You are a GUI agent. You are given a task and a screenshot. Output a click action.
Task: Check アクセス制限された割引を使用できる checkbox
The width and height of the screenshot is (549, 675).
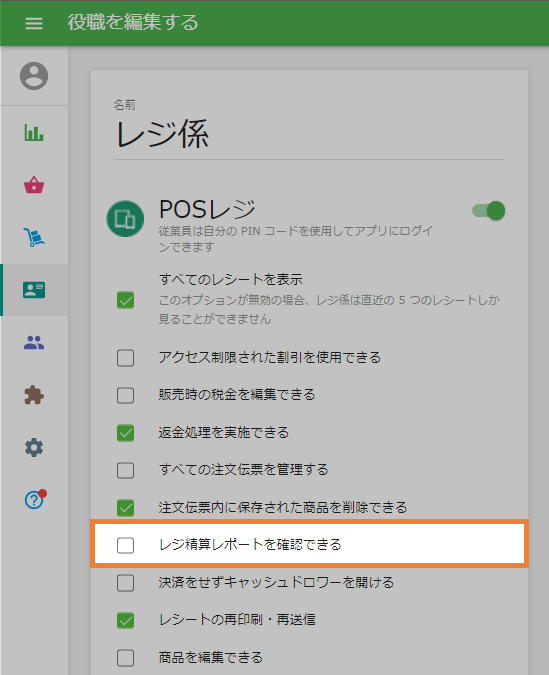point(125,358)
